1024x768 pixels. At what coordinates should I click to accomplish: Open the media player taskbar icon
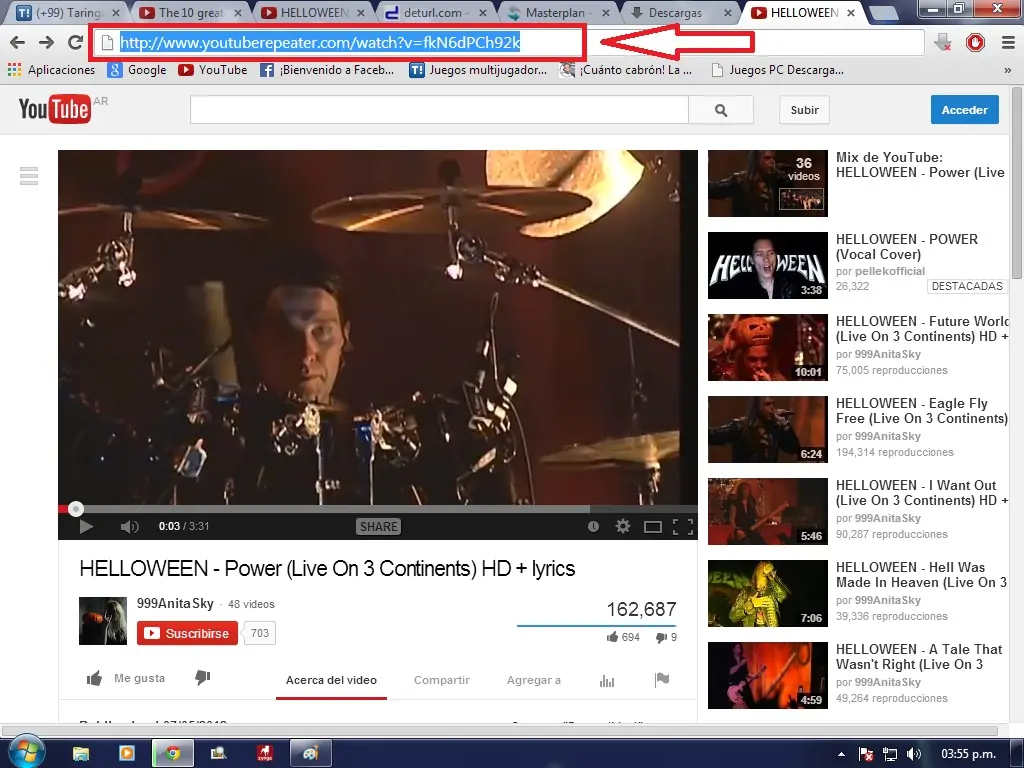(127, 754)
